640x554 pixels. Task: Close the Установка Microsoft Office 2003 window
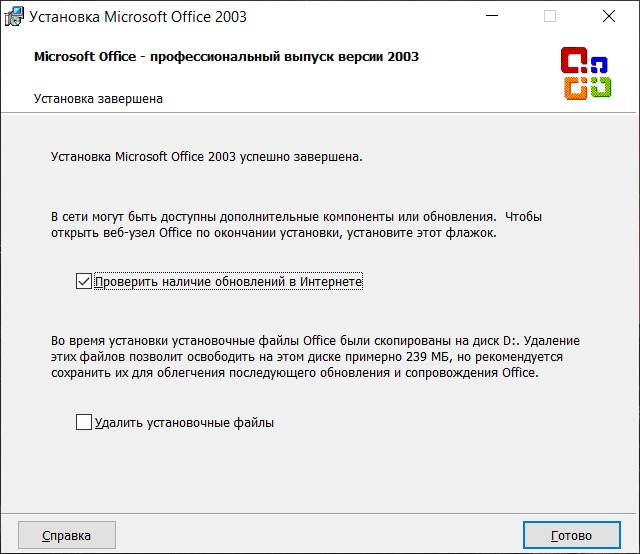click(609, 16)
